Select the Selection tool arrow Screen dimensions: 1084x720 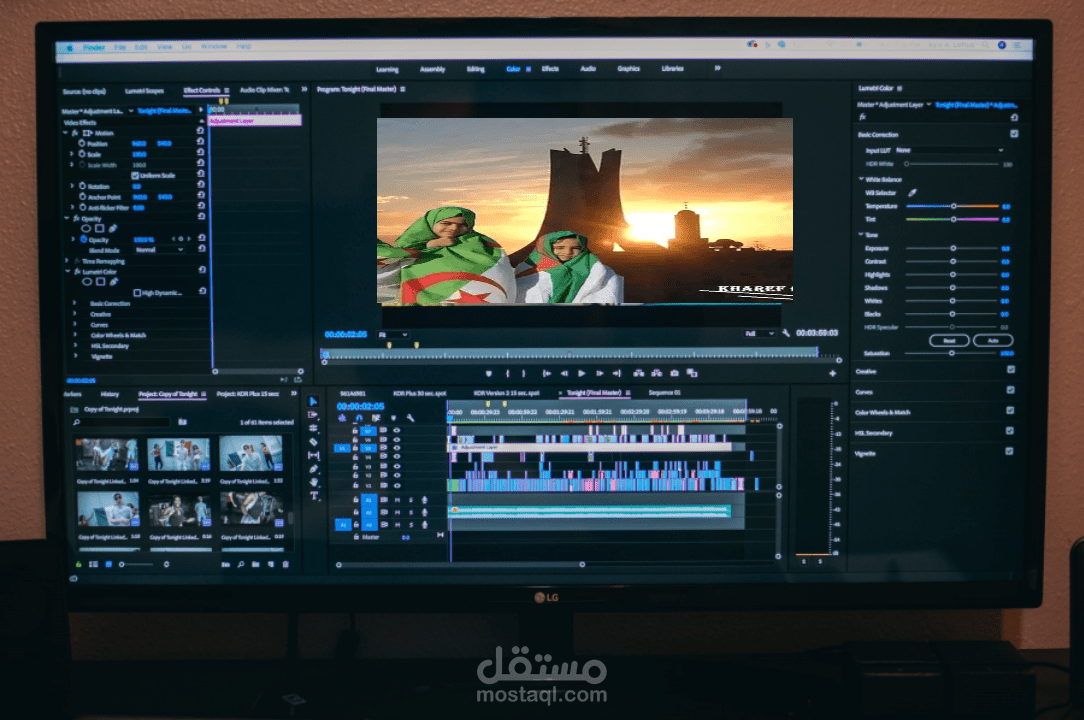pyautogui.click(x=313, y=401)
